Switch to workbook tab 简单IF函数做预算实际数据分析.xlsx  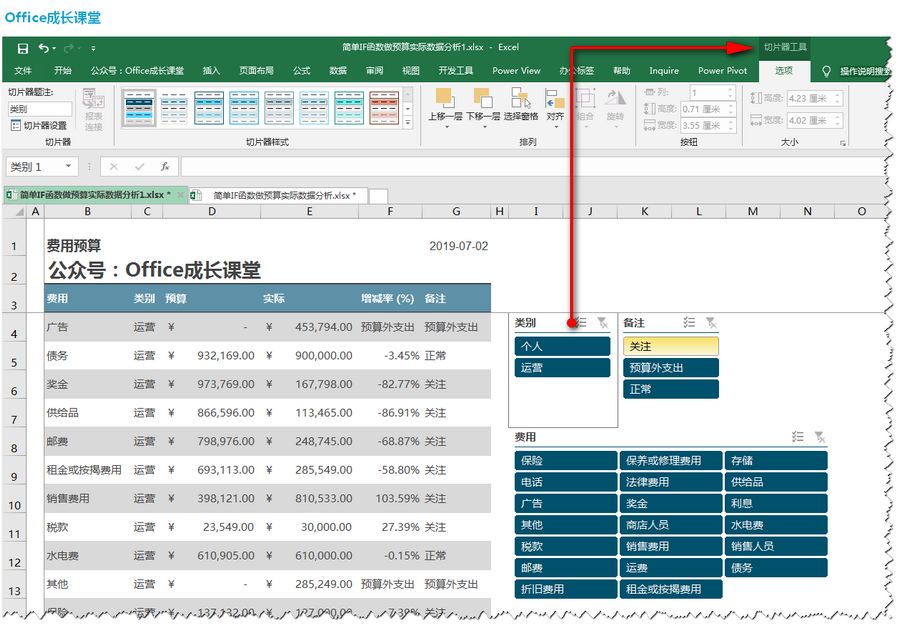click(278, 195)
